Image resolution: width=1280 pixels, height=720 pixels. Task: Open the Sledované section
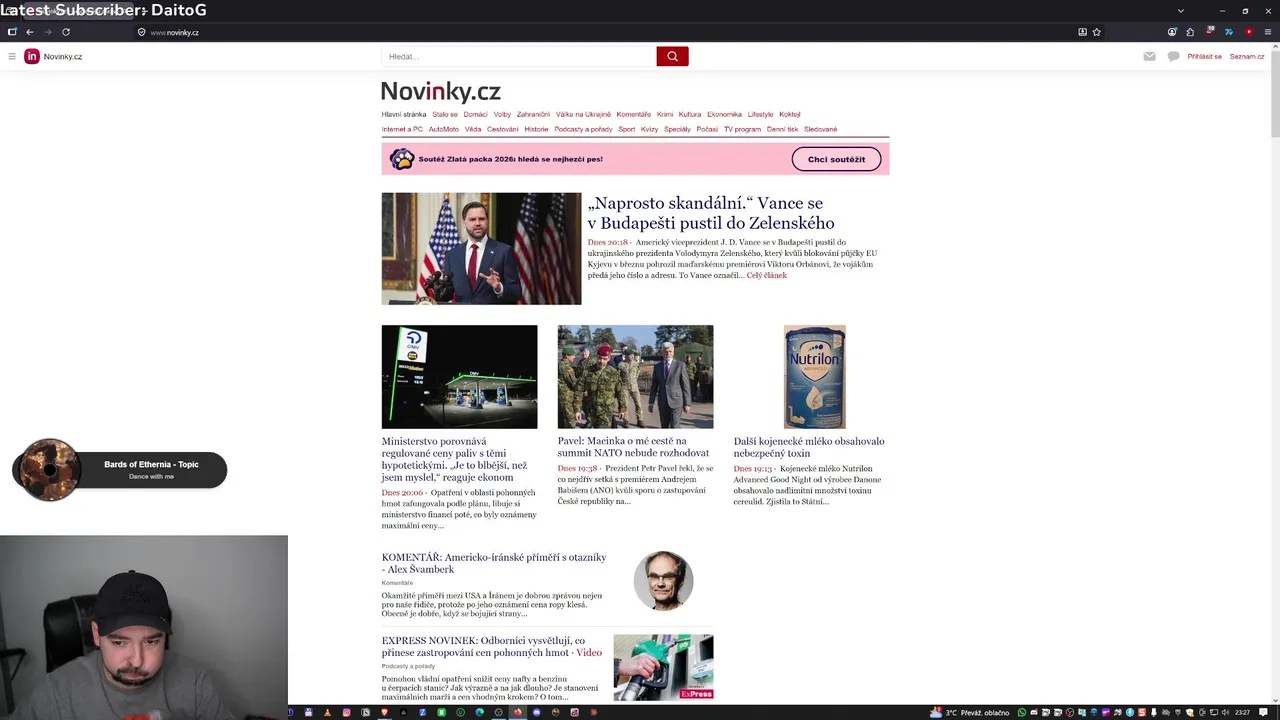click(x=820, y=129)
